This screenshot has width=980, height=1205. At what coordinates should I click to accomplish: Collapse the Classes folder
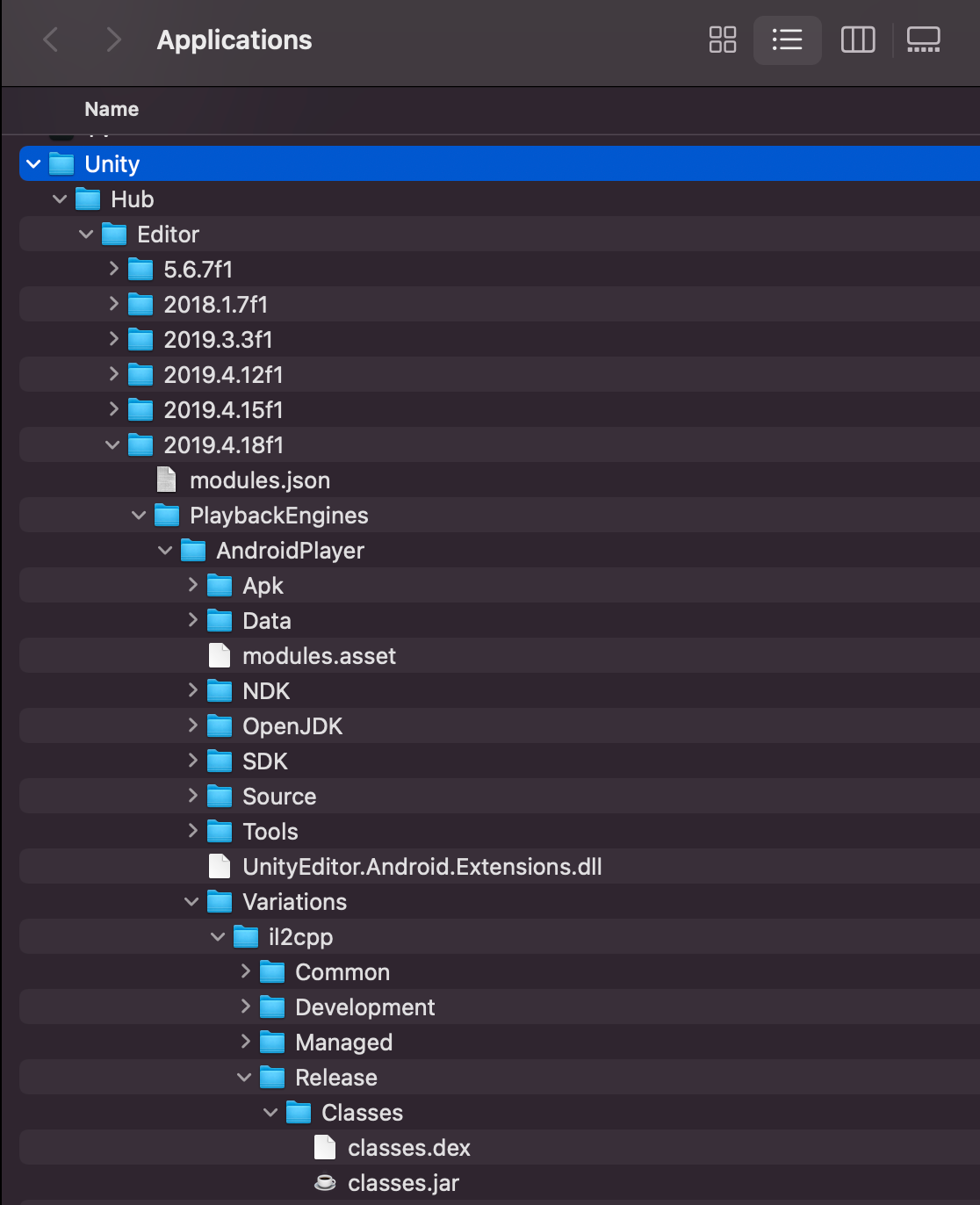(270, 1113)
